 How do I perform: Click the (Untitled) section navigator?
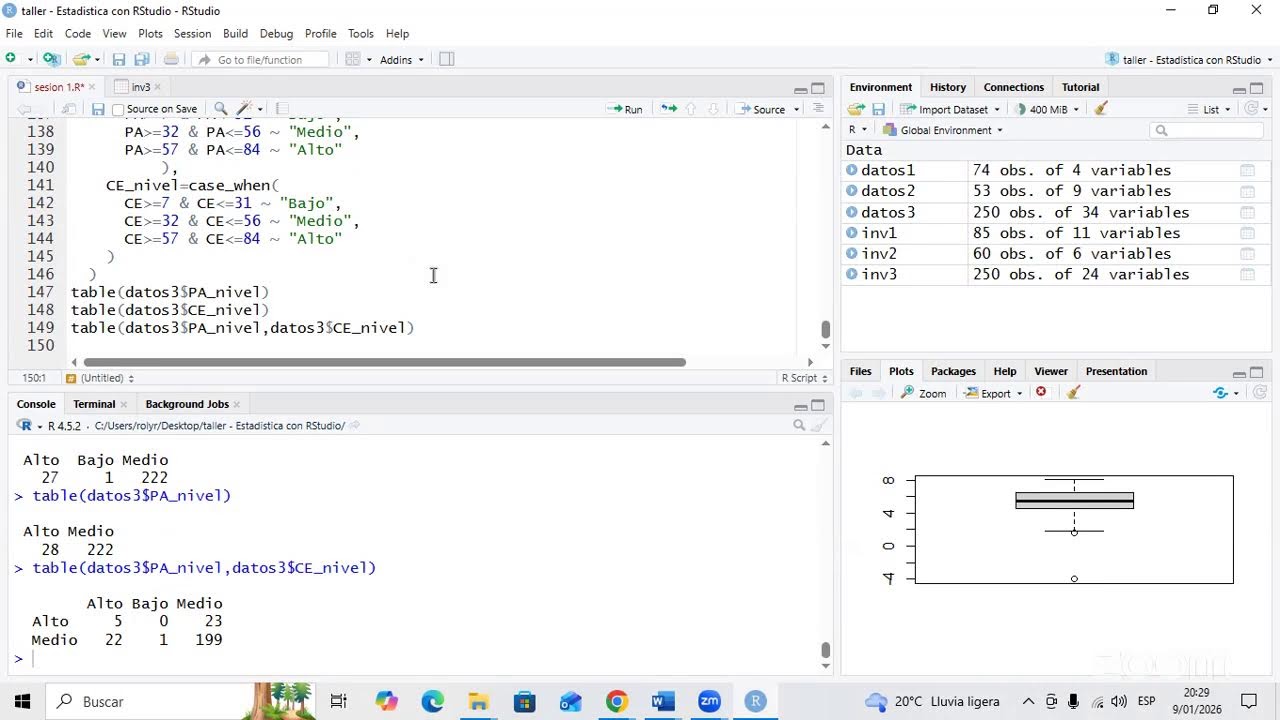99,378
